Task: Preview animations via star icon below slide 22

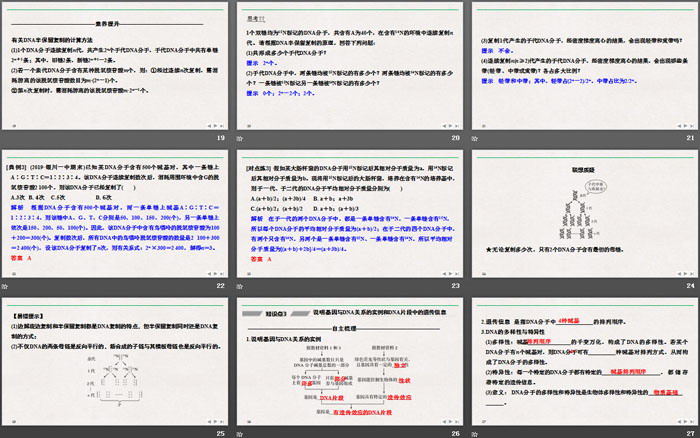Action: pos(8,287)
